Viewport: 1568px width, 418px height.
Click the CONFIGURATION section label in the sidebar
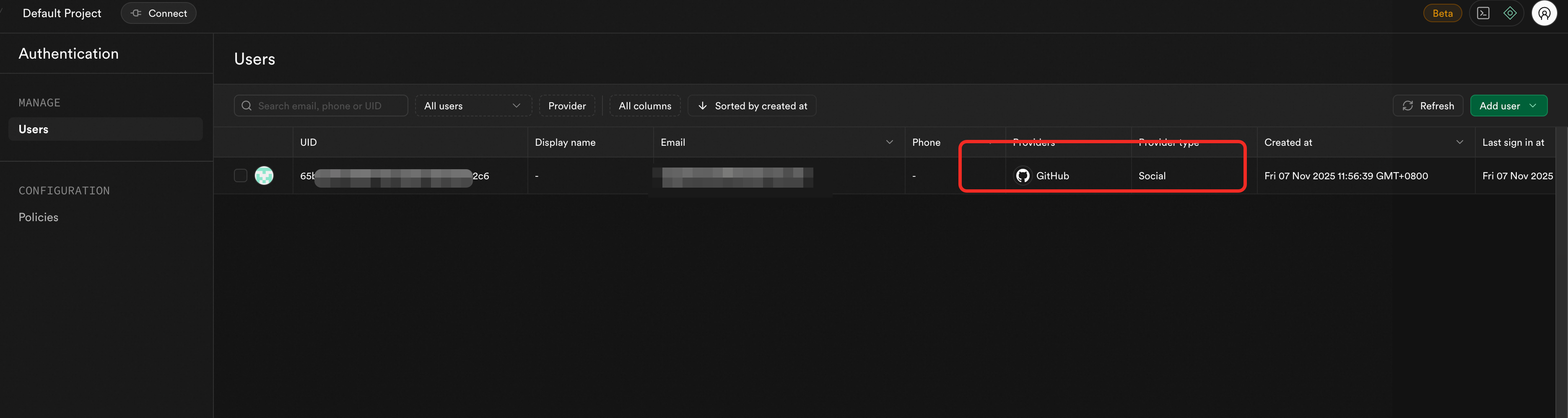pos(64,191)
